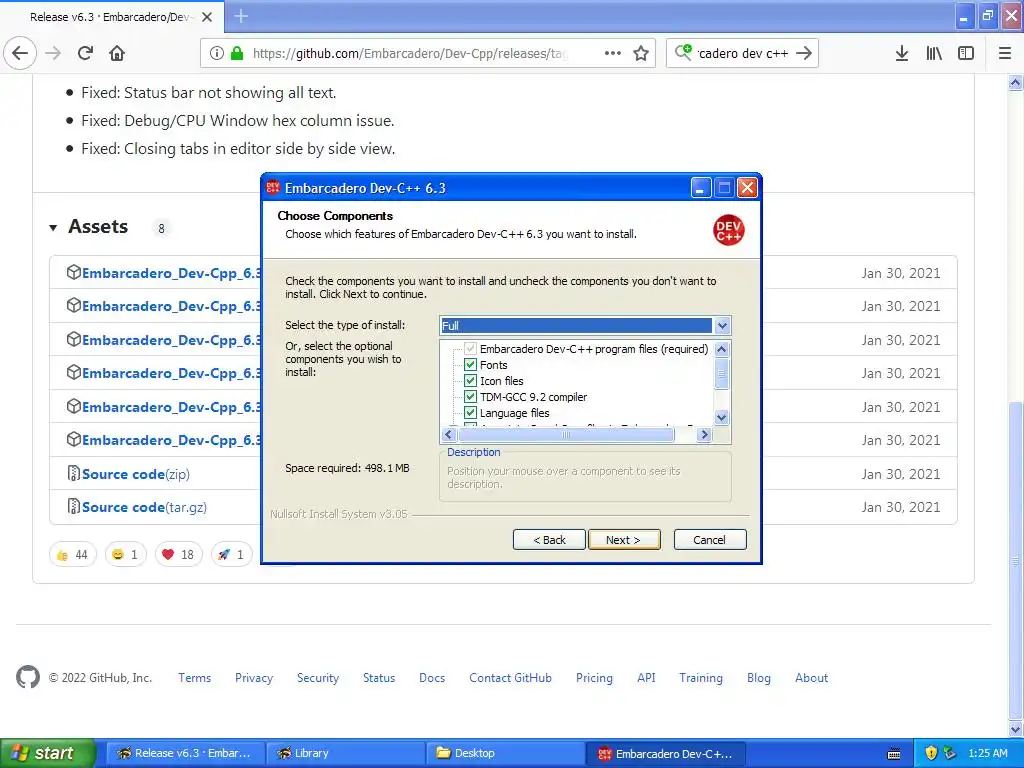The width and height of the screenshot is (1024, 768).
Task: Open the Privacy footer link
Action: pos(254,678)
